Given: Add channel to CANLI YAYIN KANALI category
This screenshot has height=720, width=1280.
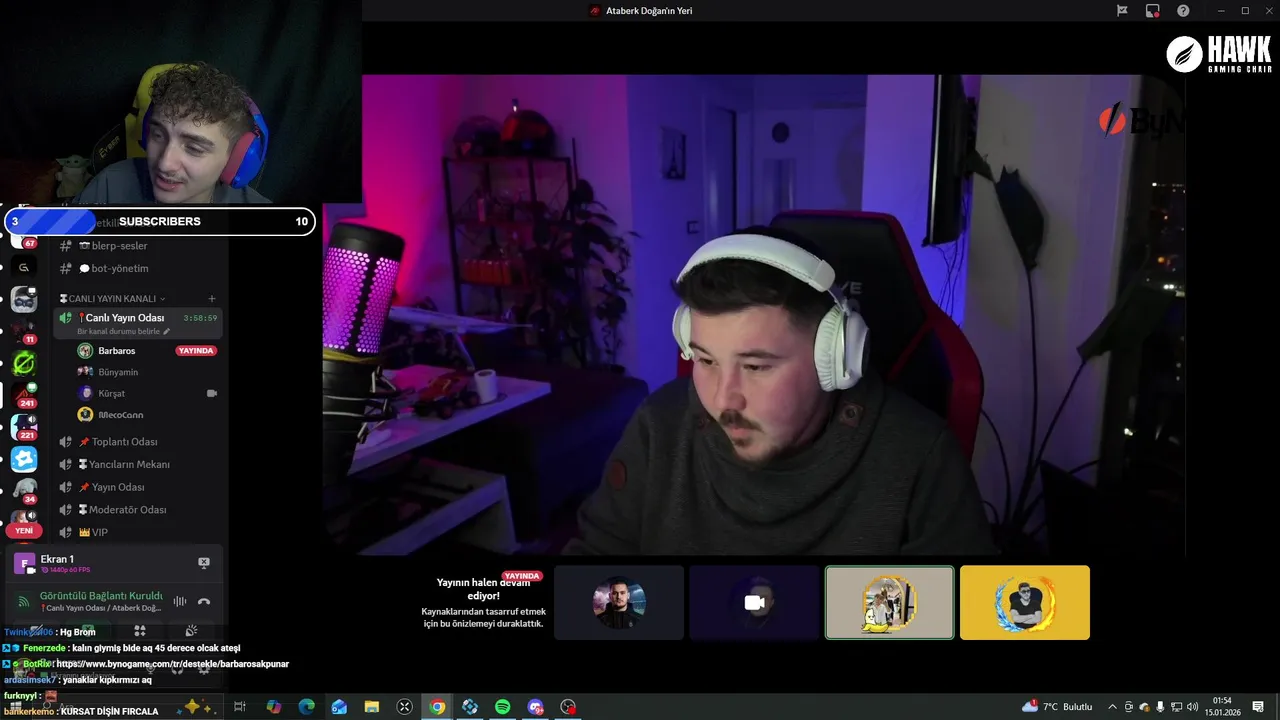Looking at the screenshot, I should click(212, 299).
